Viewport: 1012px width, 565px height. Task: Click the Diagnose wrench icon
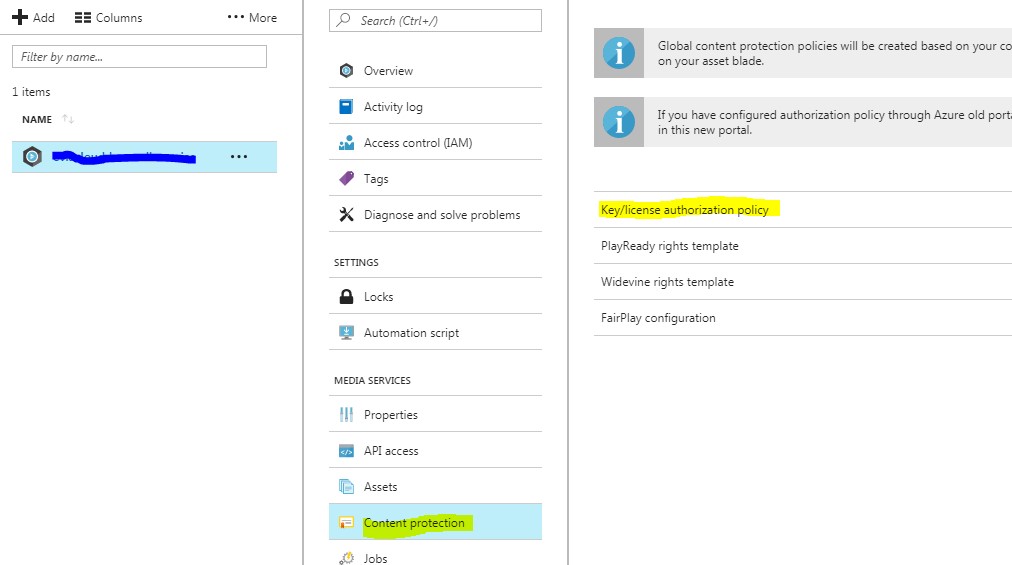click(x=347, y=214)
